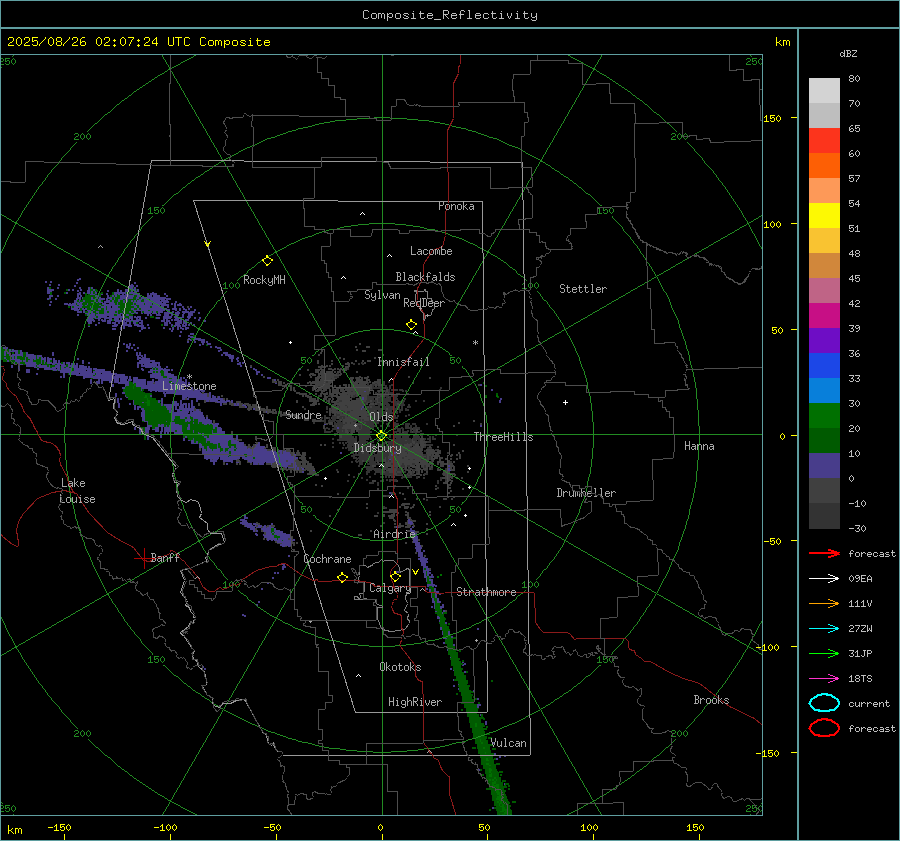The image size is (900, 841).
Task: Click the Lake Louise label
Action: coord(77,491)
